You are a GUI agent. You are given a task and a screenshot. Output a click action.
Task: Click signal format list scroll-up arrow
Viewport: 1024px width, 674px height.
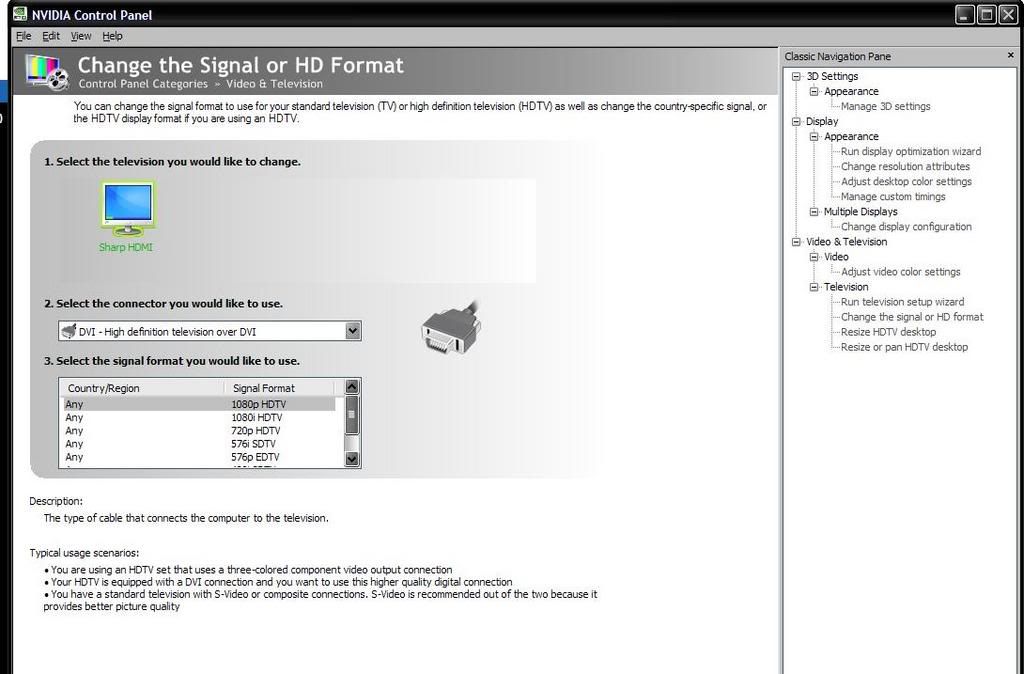351,387
